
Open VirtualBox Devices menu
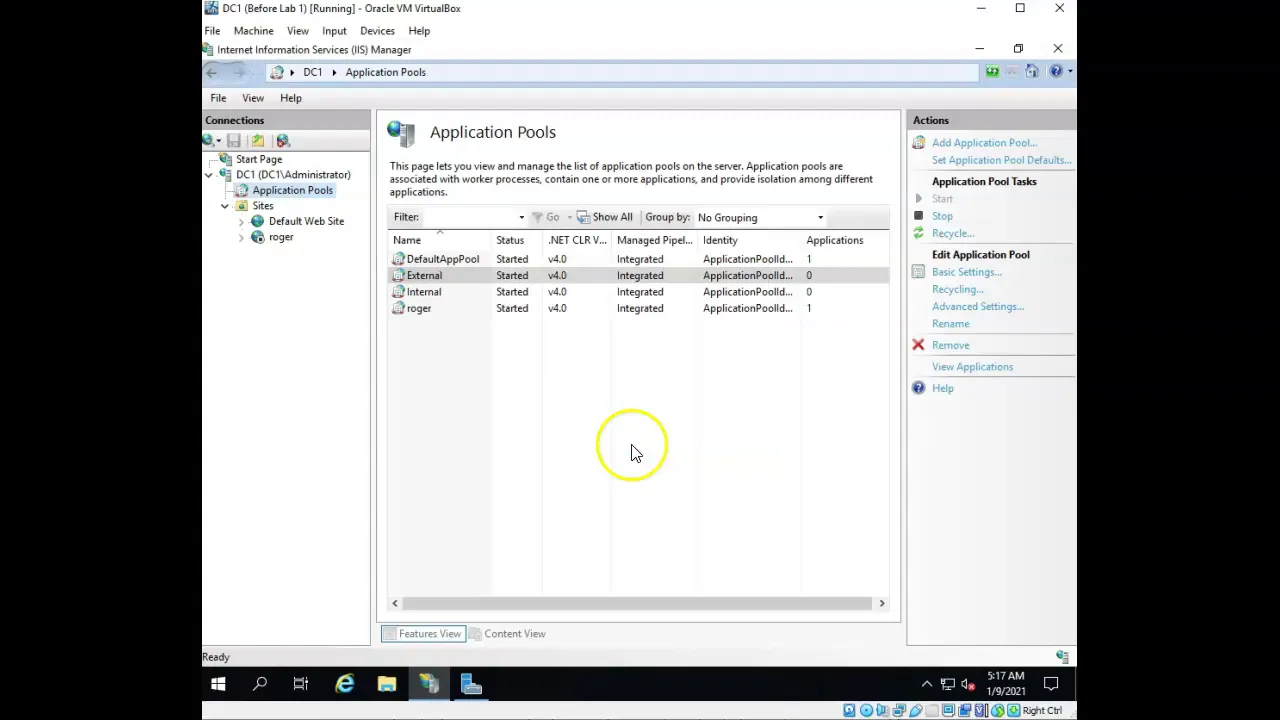377,31
